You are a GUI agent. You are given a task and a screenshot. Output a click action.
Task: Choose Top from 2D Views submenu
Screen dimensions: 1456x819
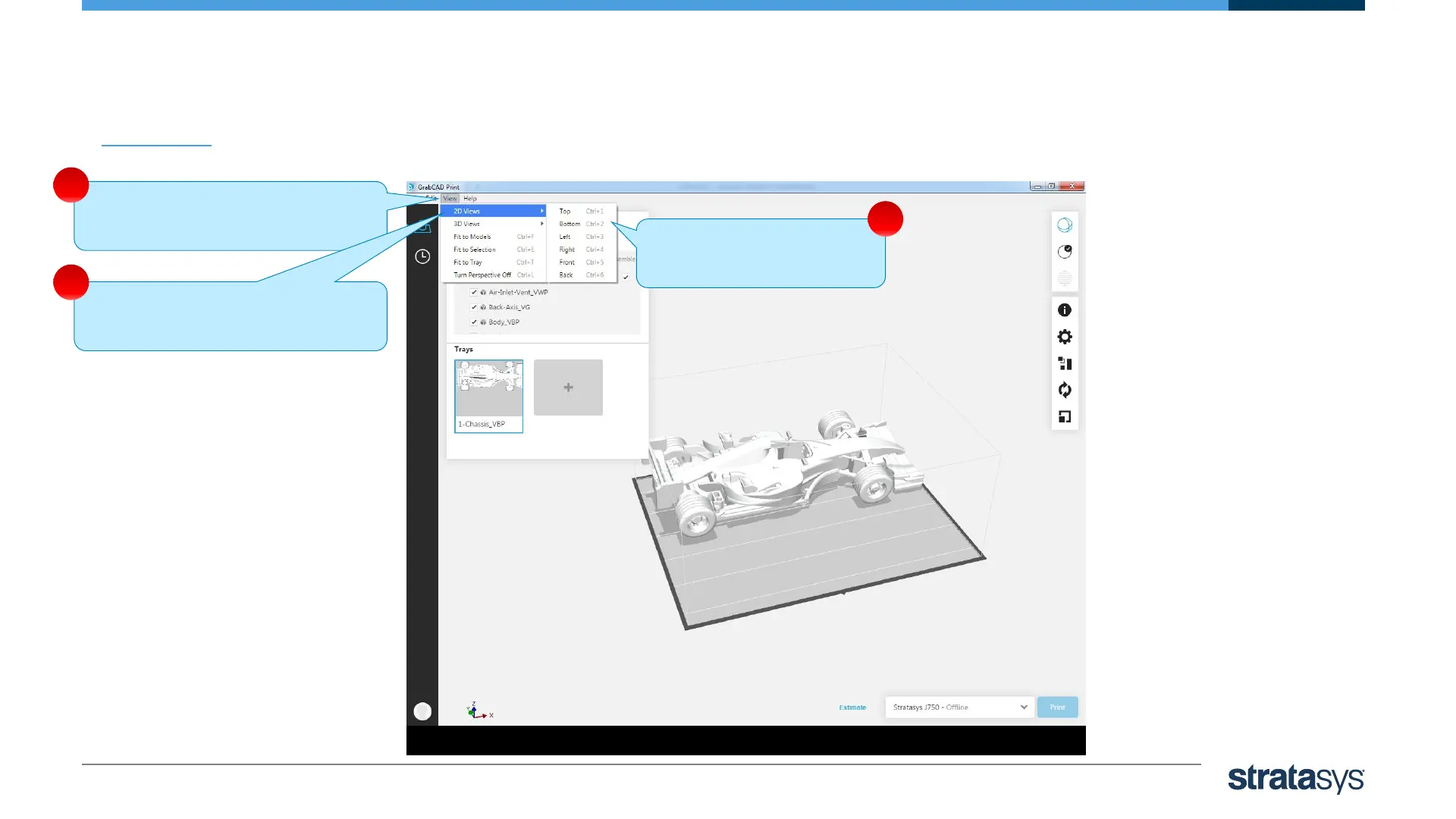(565, 212)
